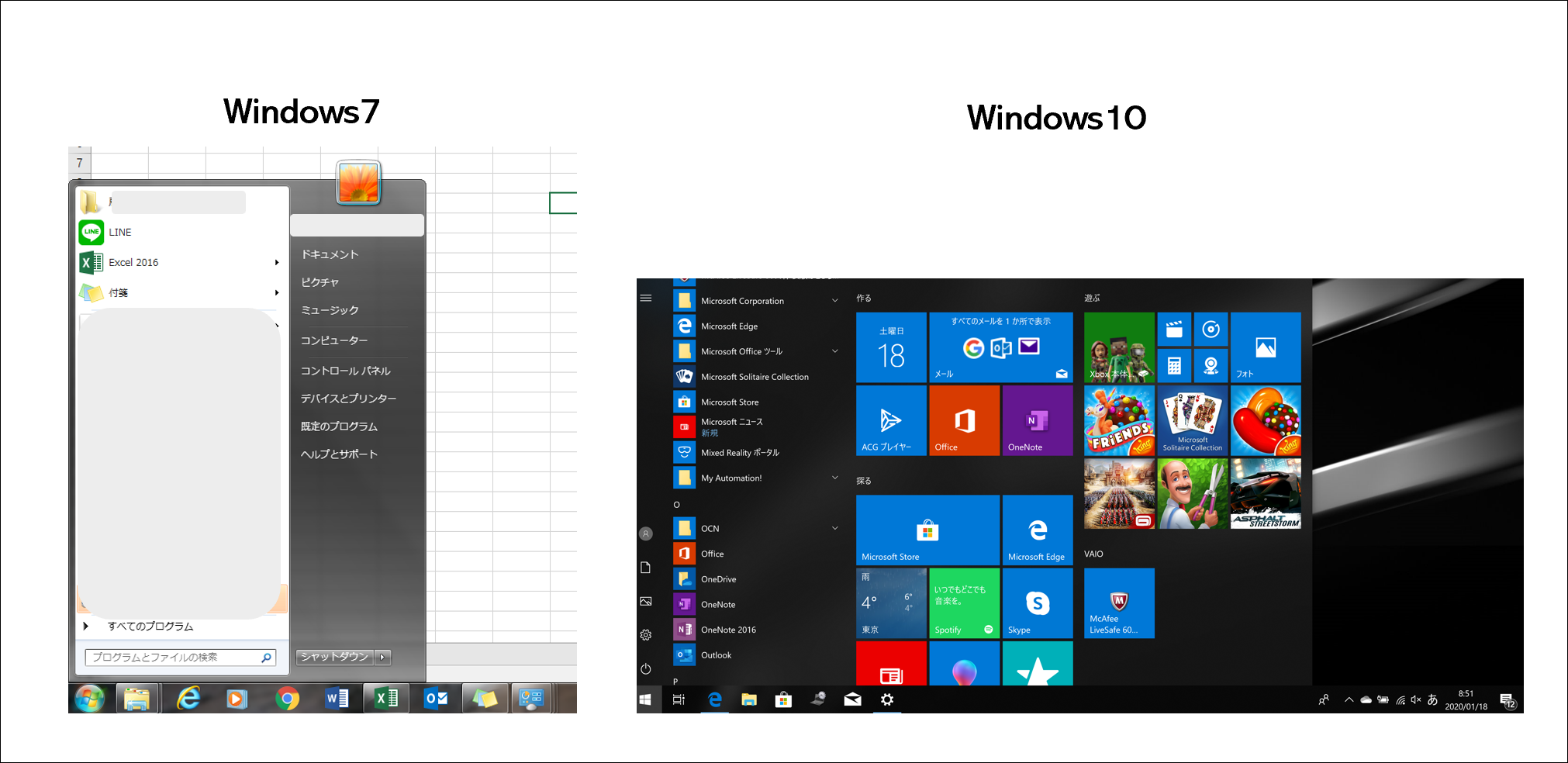Open the McAfee LiveSafe tile
The width and height of the screenshot is (1568, 763).
point(1119,603)
